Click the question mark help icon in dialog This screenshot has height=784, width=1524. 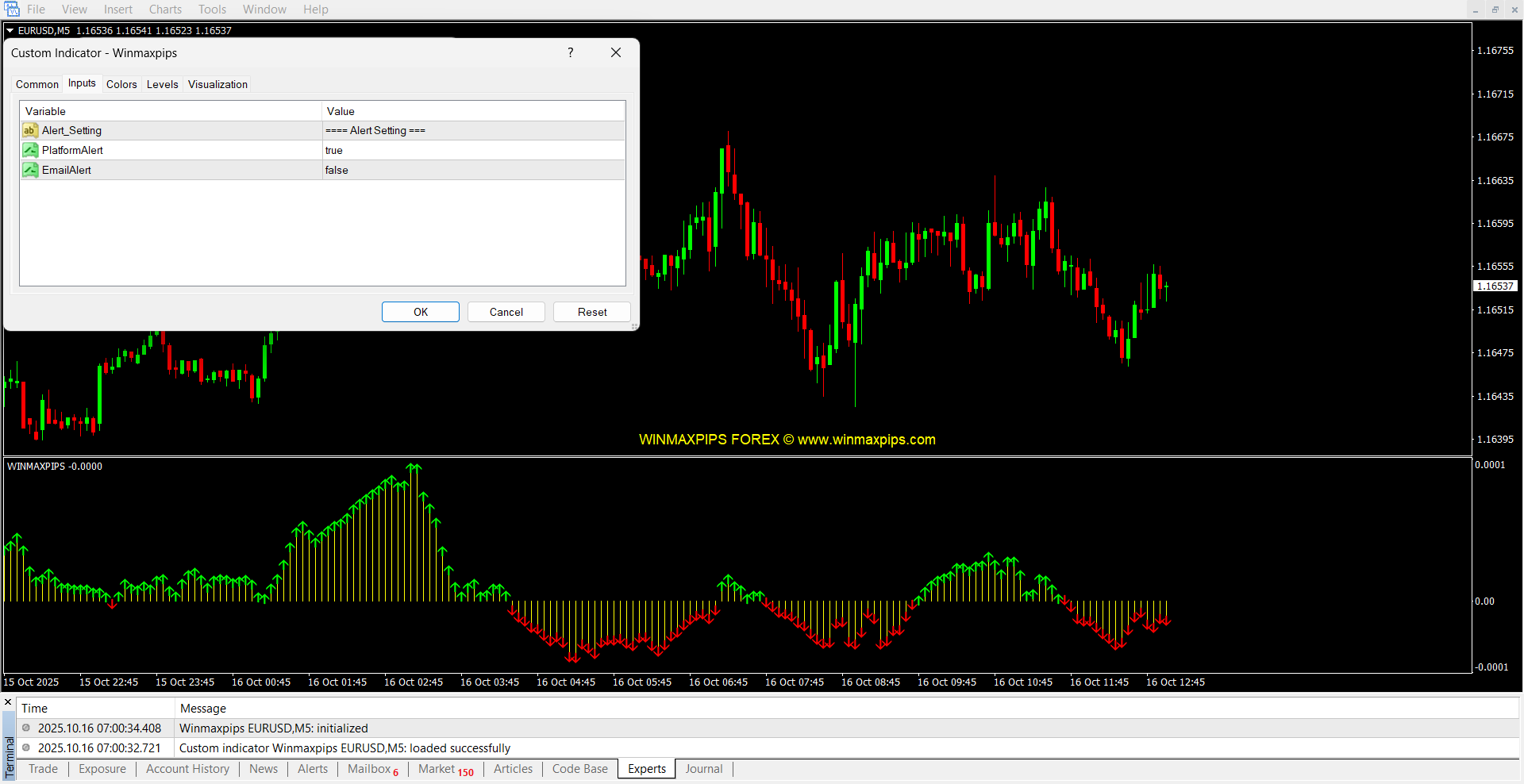(570, 53)
